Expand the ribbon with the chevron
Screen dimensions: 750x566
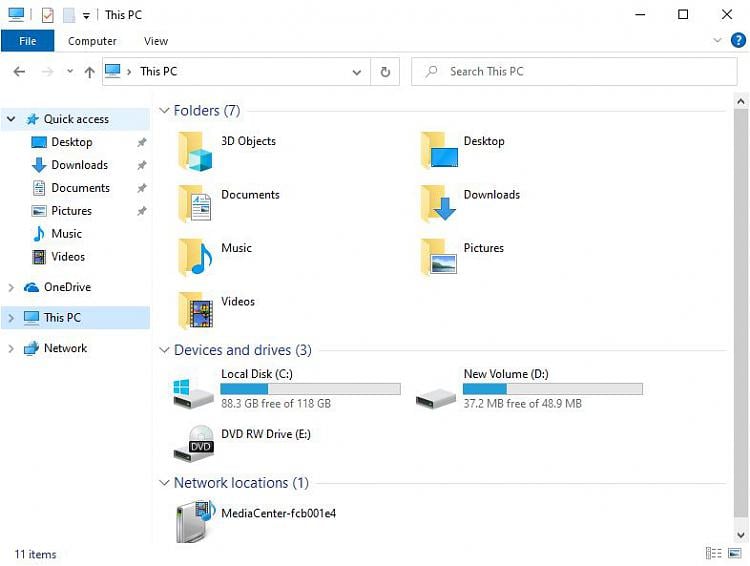(x=717, y=40)
